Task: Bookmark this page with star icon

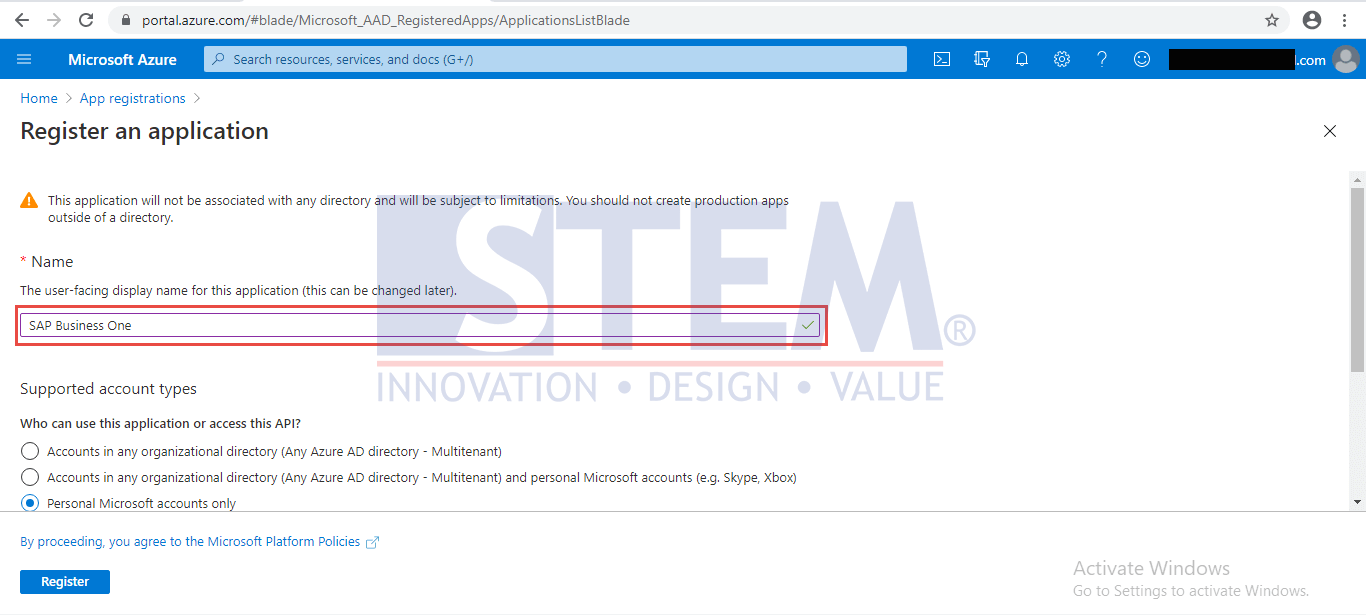Action: pyautogui.click(x=1272, y=20)
